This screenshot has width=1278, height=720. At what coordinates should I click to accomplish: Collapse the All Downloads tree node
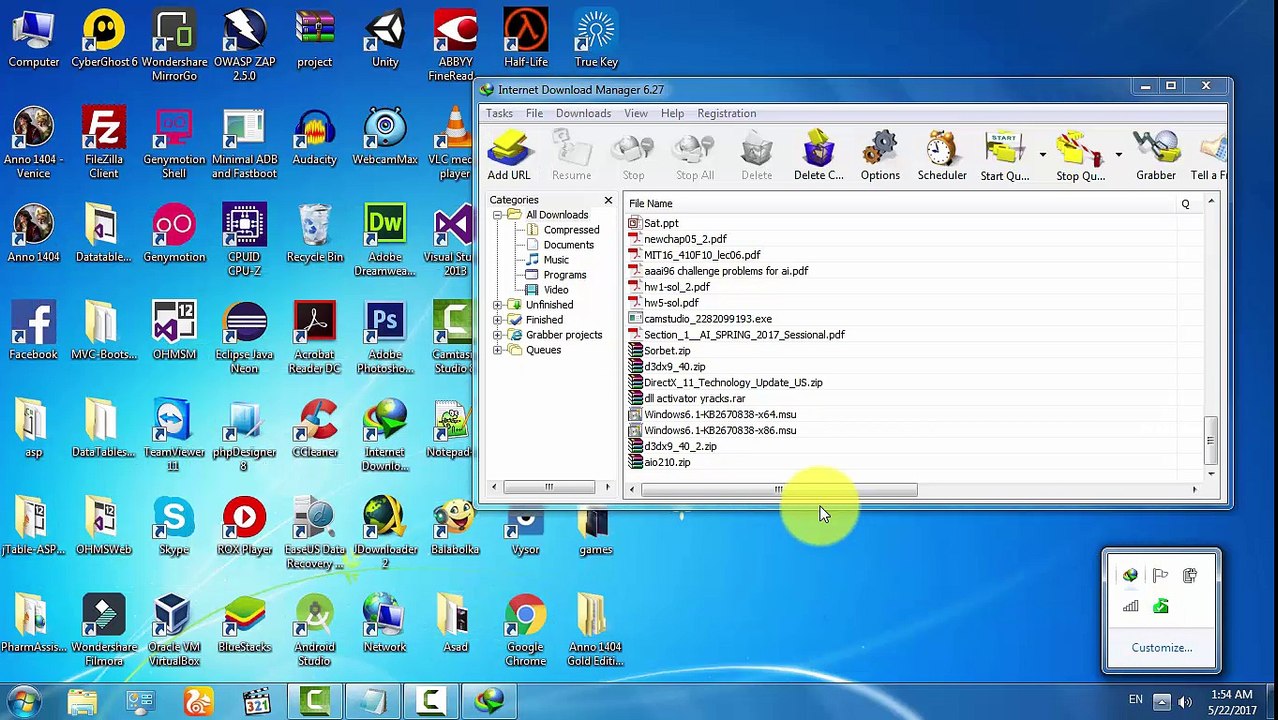498,215
